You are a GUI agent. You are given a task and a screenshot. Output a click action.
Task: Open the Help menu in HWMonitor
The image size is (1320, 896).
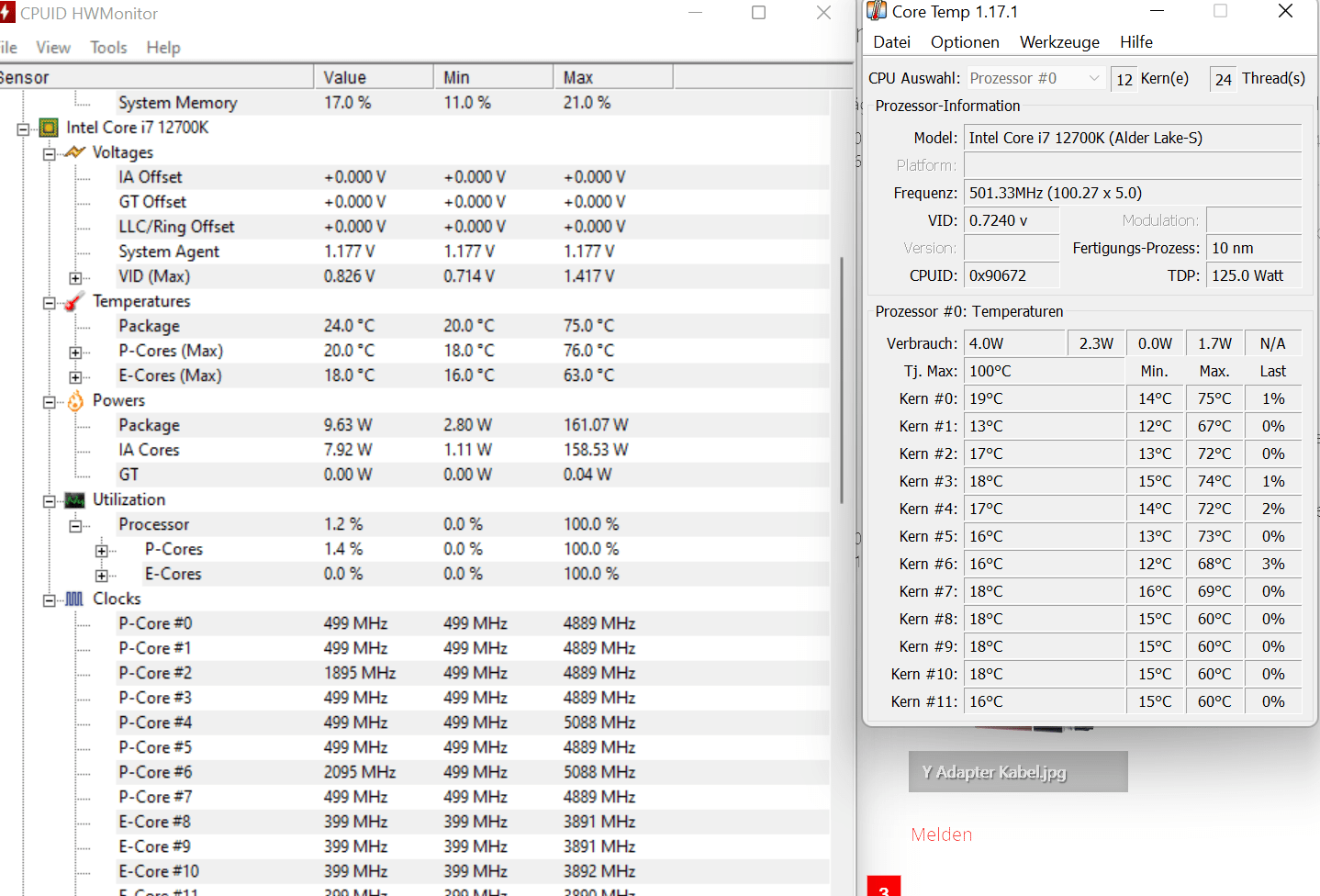pos(163,47)
